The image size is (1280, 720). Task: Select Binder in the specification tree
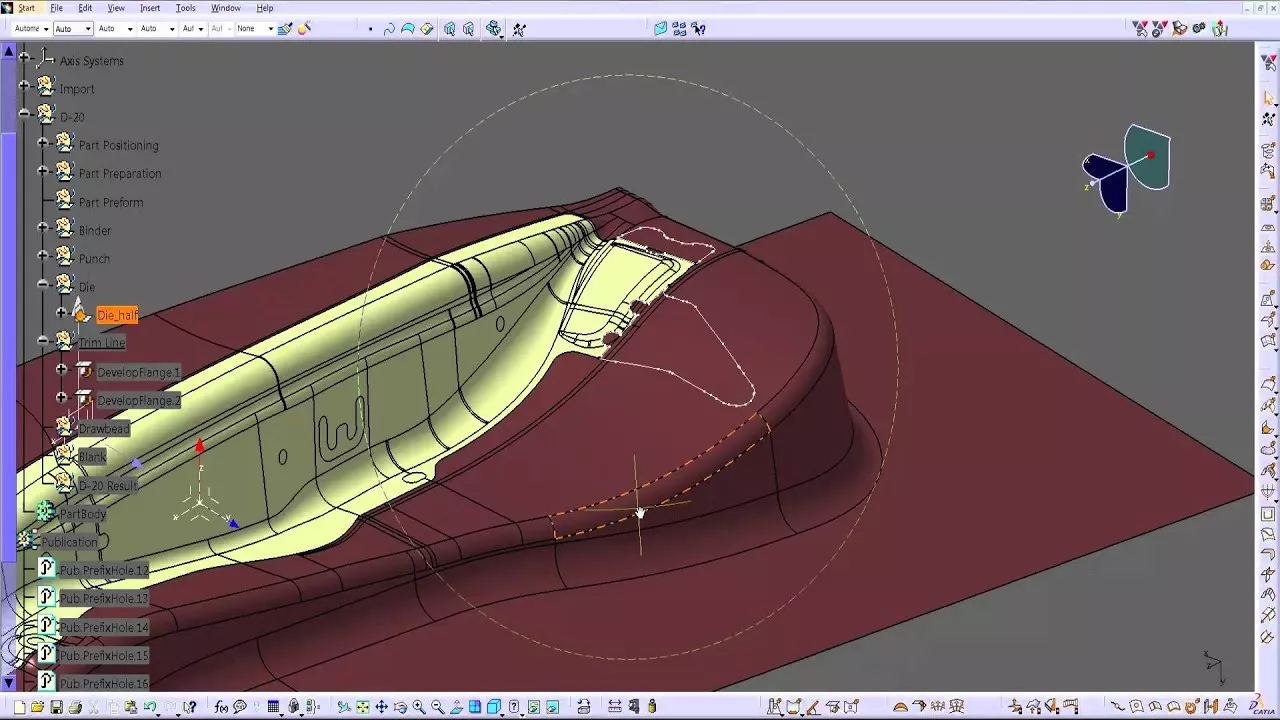95,230
